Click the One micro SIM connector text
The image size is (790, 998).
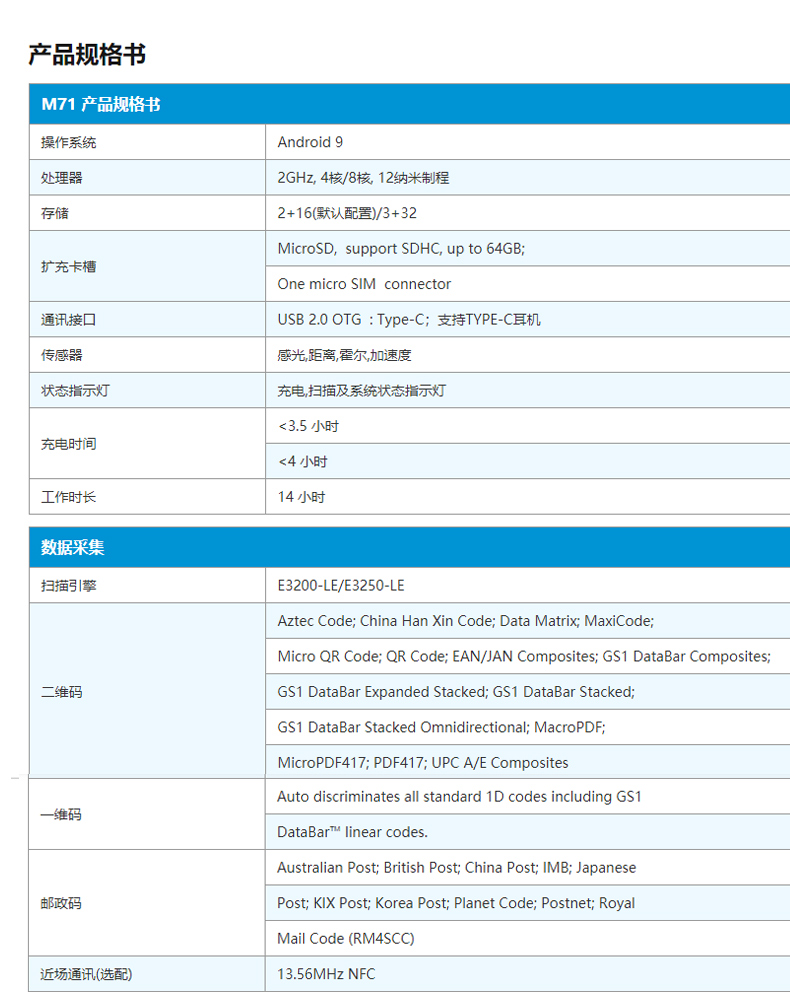click(x=364, y=284)
